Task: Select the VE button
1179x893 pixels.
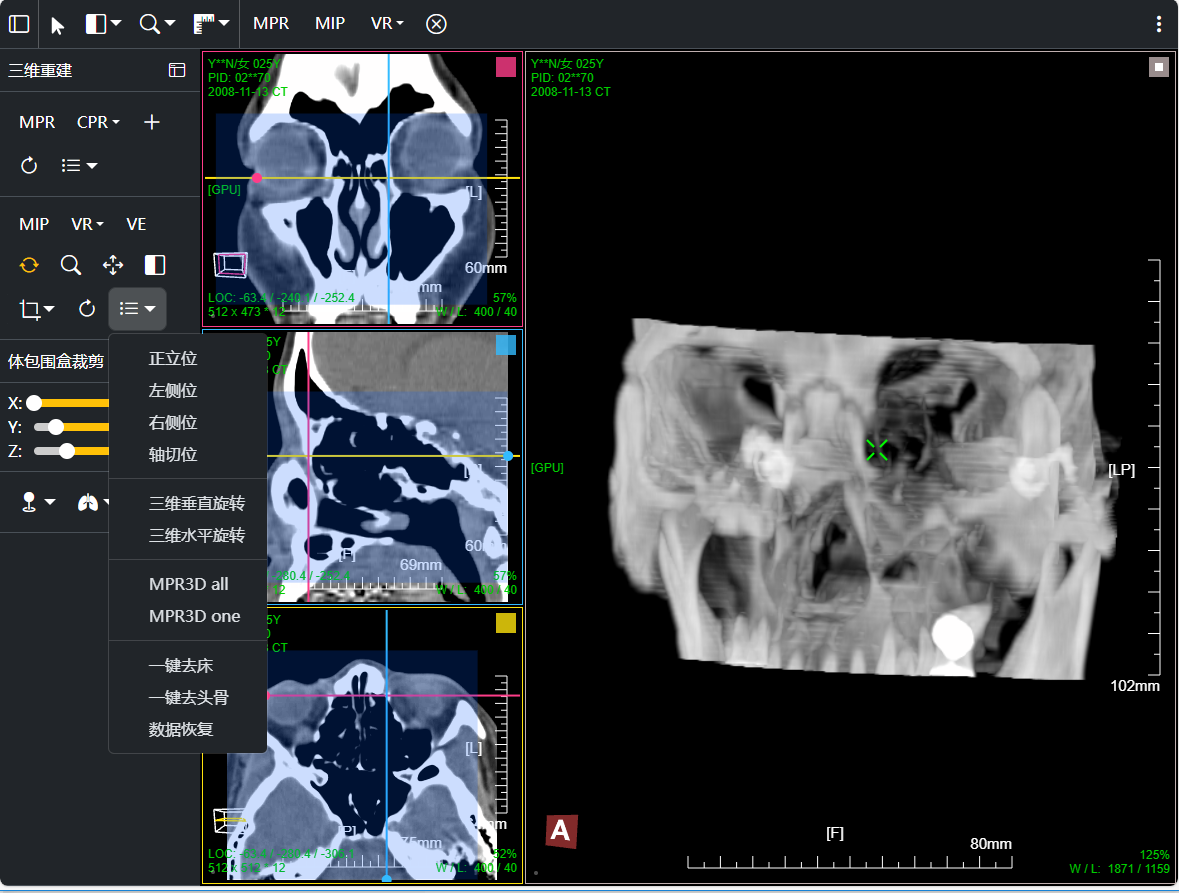Action: (x=136, y=224)
